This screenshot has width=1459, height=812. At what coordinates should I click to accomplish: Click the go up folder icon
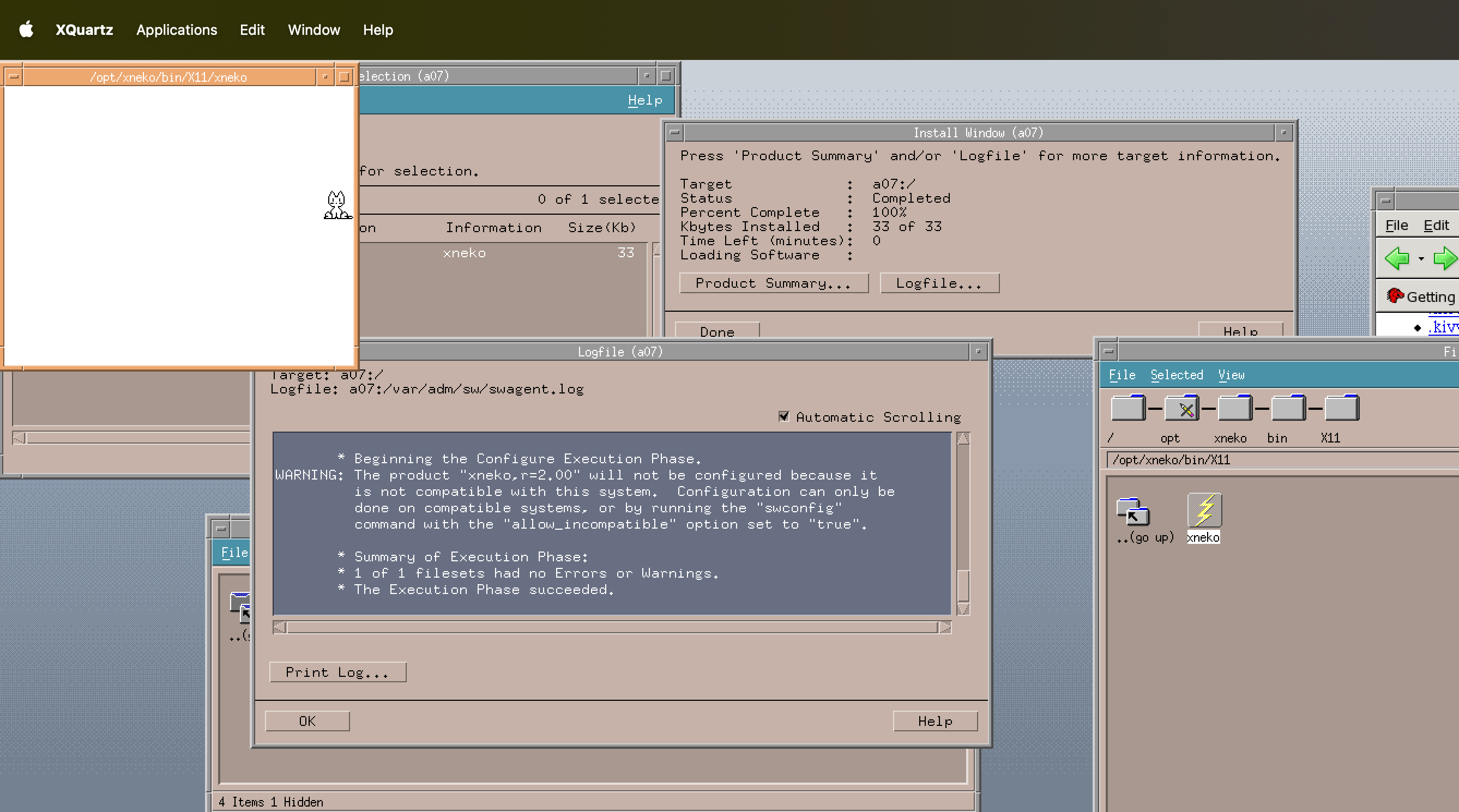point(1133,511)
